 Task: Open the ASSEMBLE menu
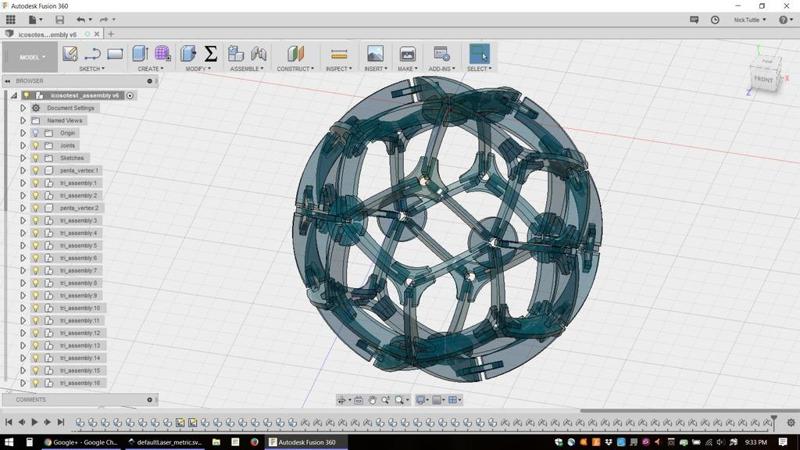coord(246,69)
